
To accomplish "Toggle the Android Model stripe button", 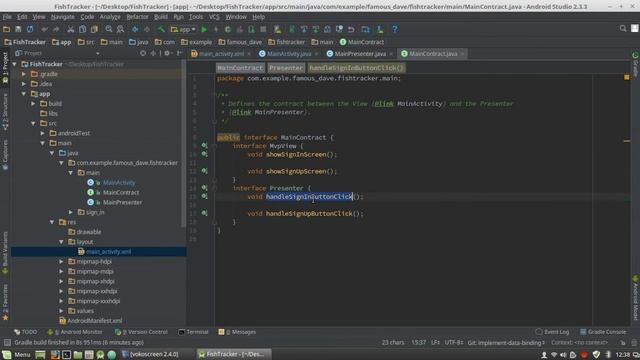I will click(636, 298).
